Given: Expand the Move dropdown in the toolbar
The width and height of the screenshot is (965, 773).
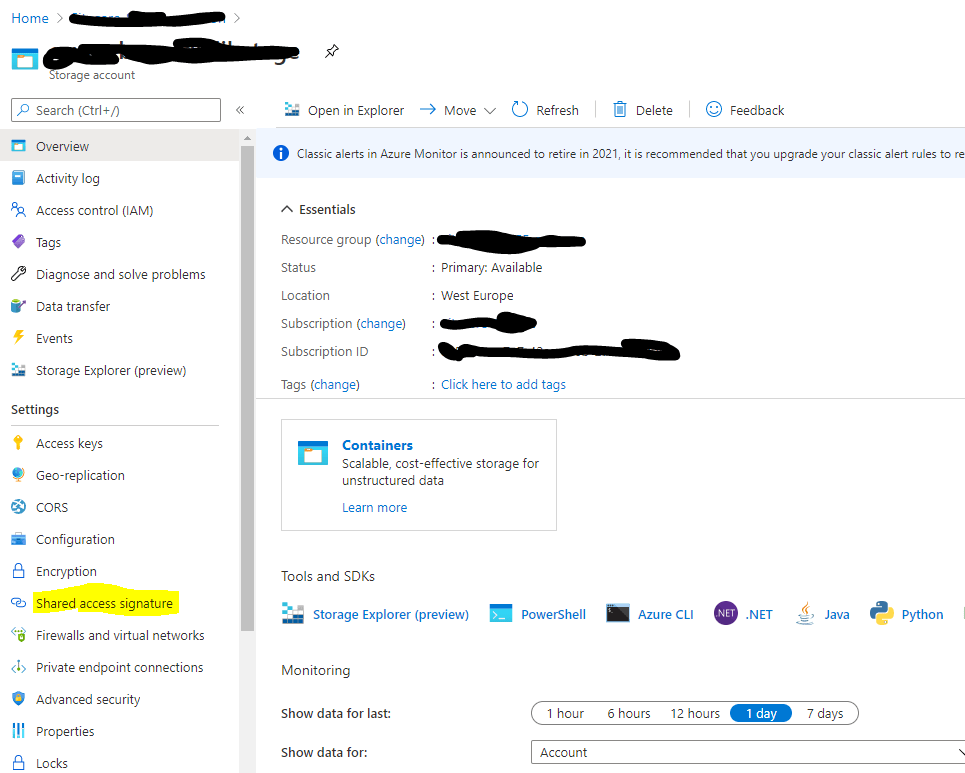Looking at the screenshot, I should 489,111.
